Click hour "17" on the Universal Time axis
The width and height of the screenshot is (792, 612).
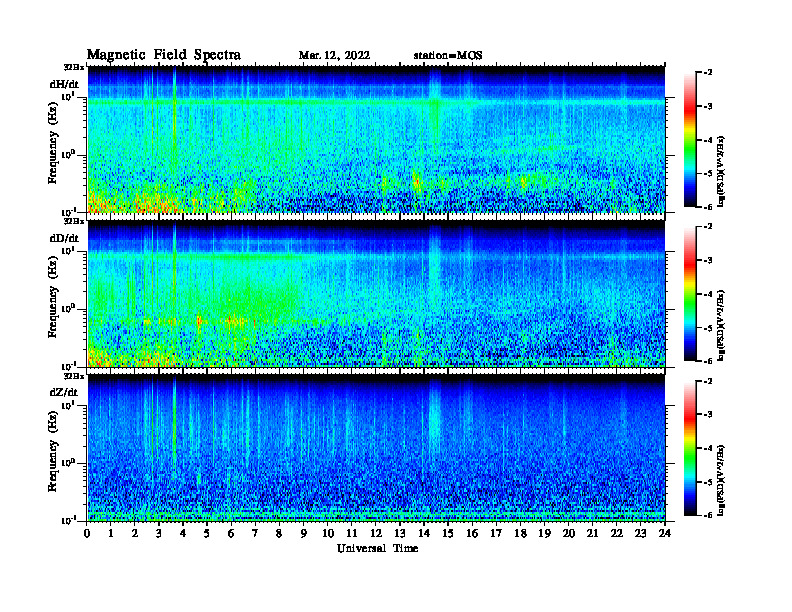[496, 534]
